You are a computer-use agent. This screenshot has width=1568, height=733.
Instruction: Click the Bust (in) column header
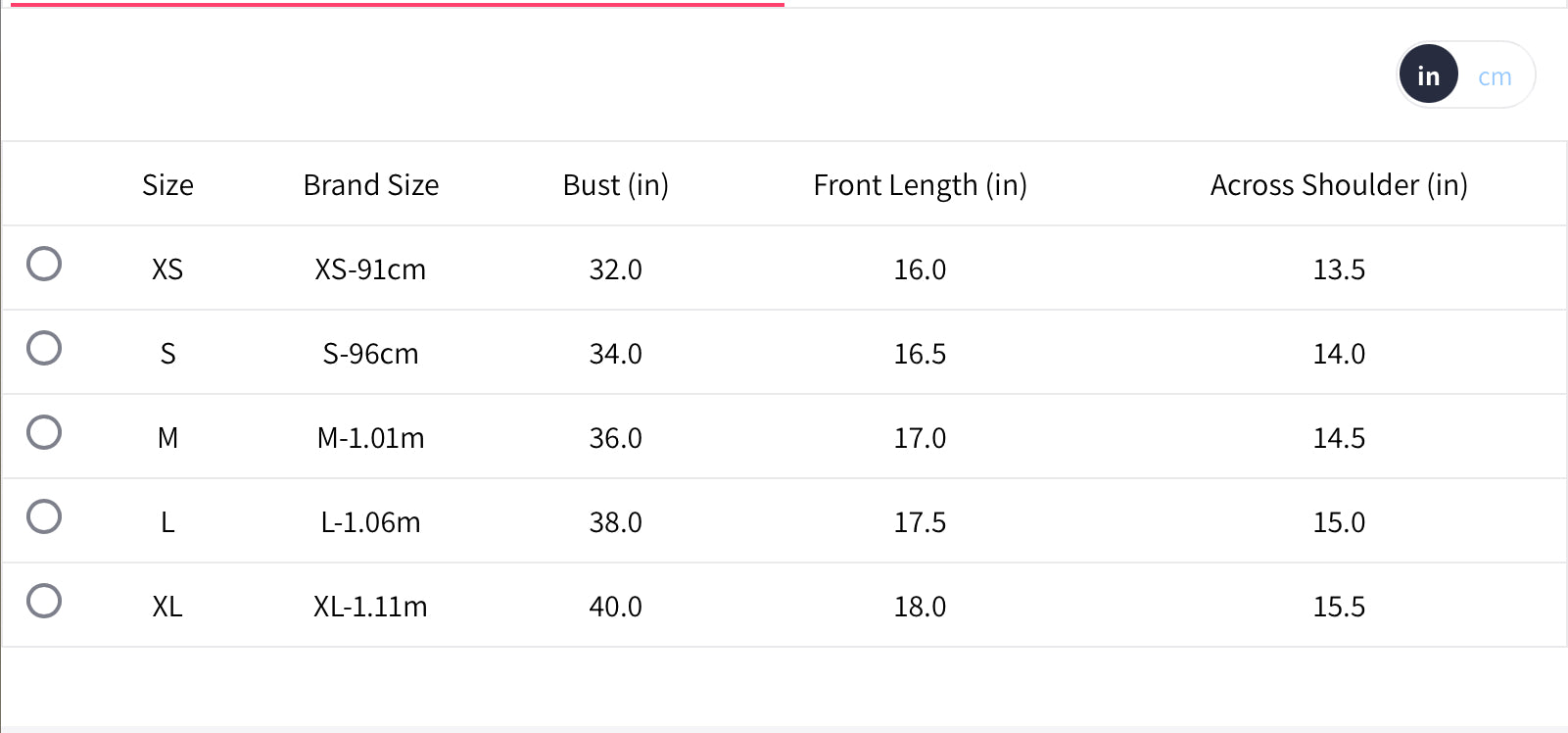click(615, 185)
